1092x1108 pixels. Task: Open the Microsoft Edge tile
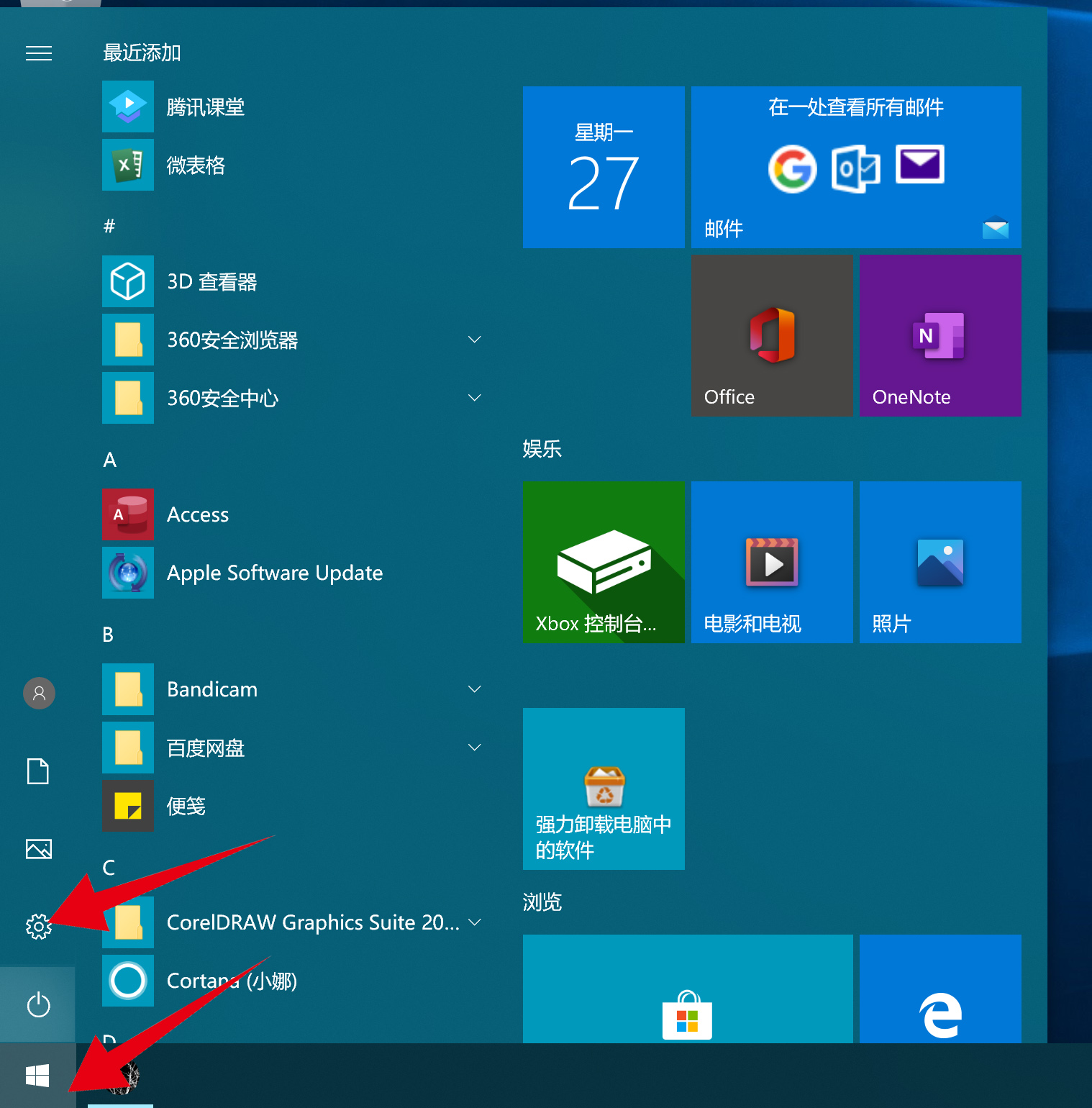pos(940,989)
